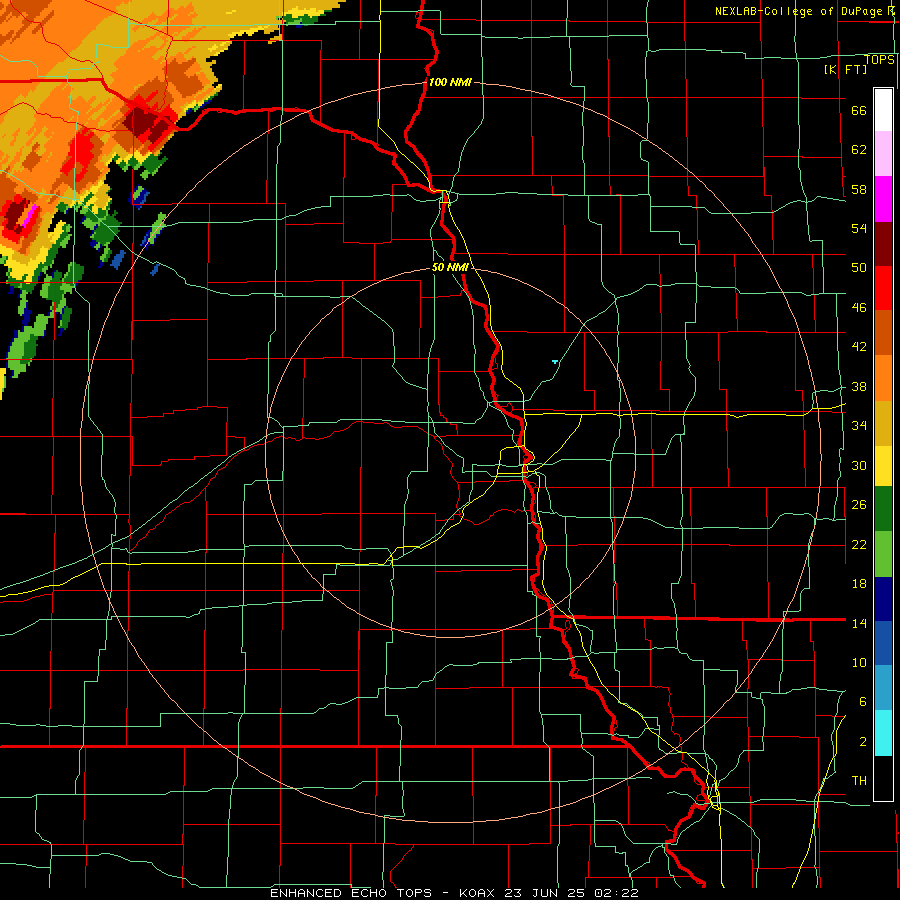900x900 pixels.
Task: Click the 6 legend value
Action: tap(863, 702)
